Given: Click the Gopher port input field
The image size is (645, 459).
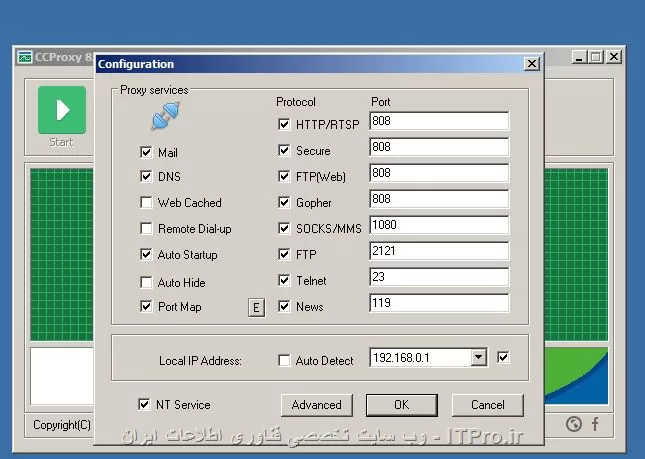Looking at the screenshot, I should (x=439, y=199).
